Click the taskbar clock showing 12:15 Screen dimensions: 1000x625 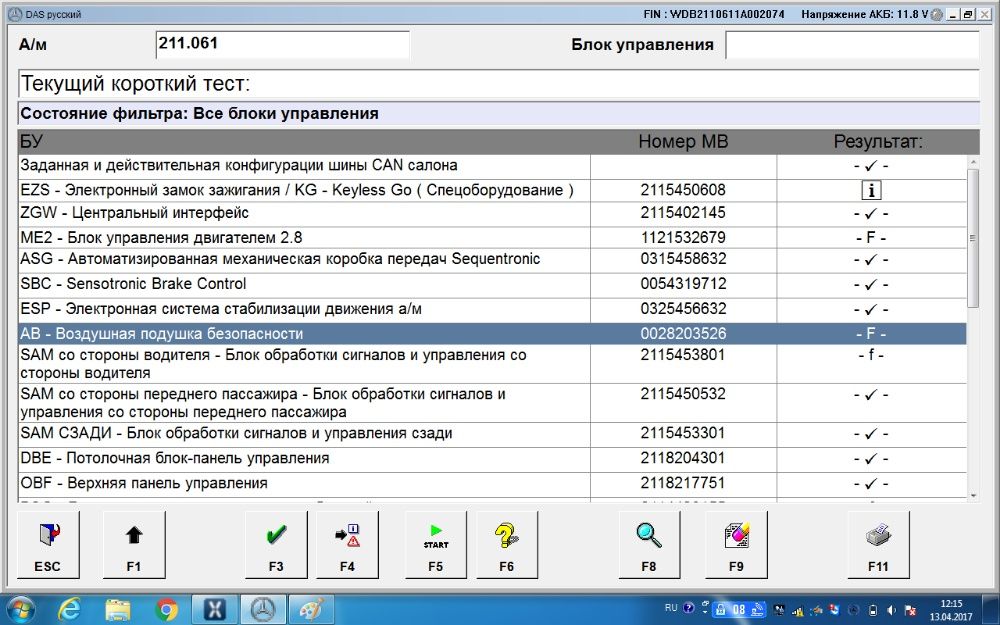point(951,610)
